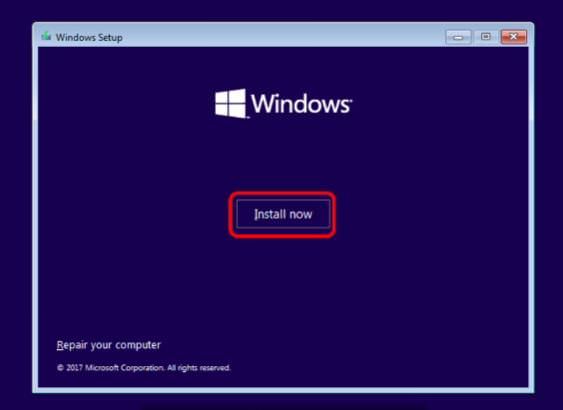Click the trademark symbol after Windows
The height and width of the screenshot is (410, 563).
[351, 100]
